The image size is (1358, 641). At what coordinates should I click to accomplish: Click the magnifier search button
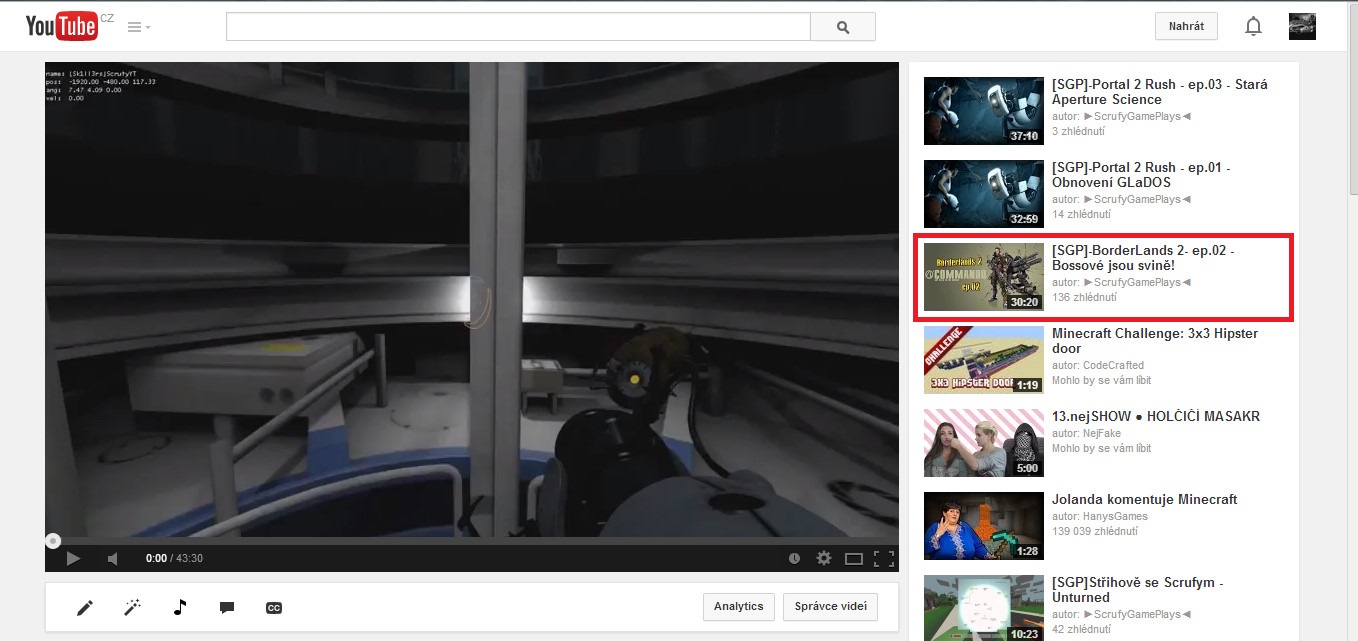(842, 27)
